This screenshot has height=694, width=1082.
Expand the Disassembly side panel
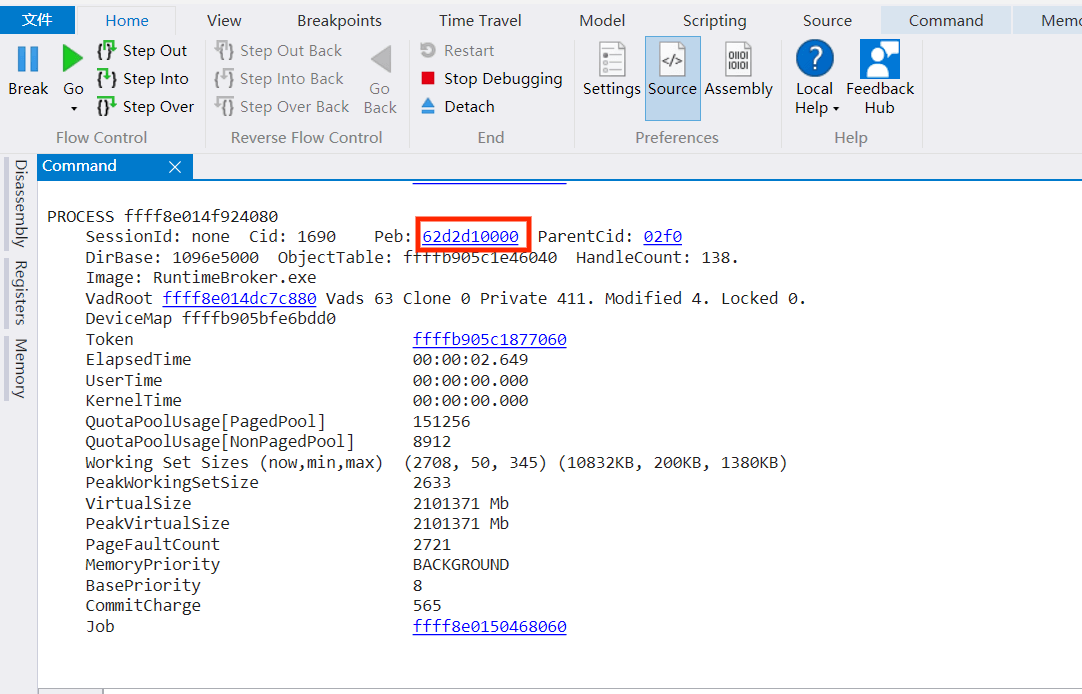[20, 203]
